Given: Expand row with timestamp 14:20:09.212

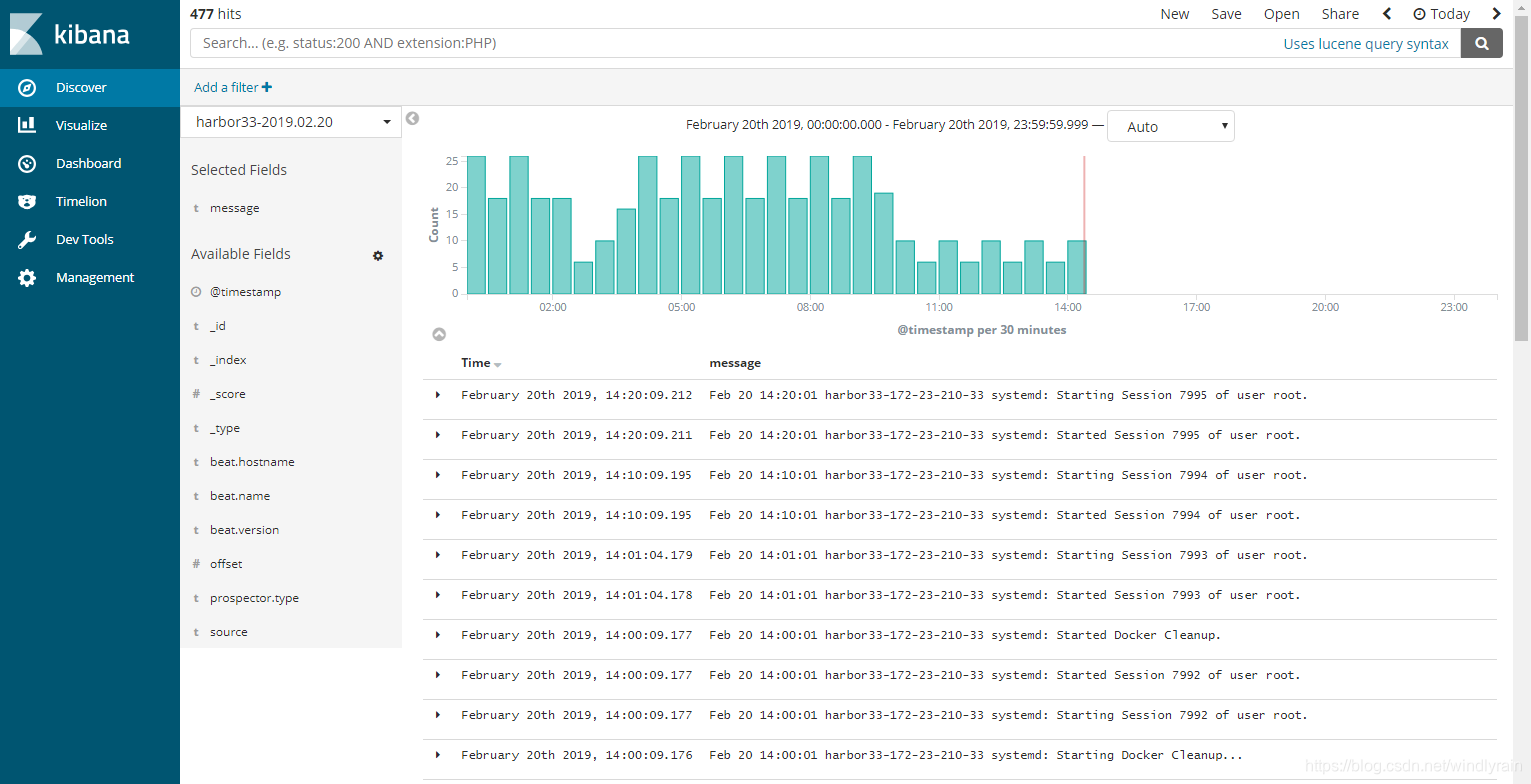Looking at the screenshot, I should pyautogui.click(x=438, y=395).
